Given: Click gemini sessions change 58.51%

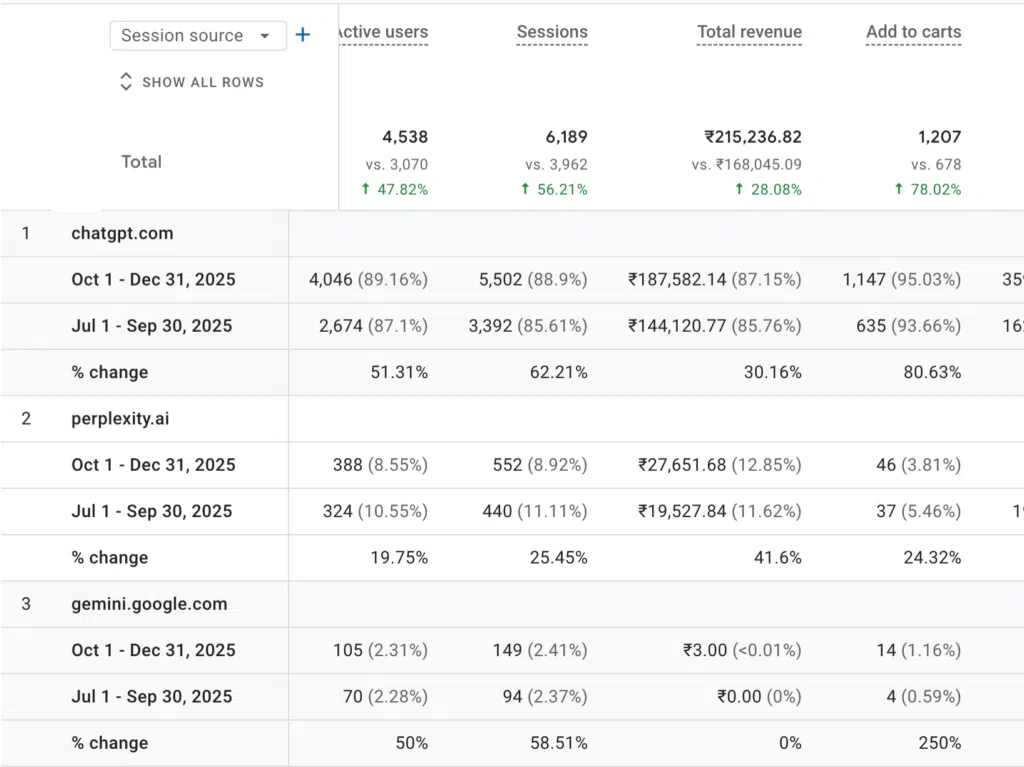Looking at the screenshot, I should [558, 743].
